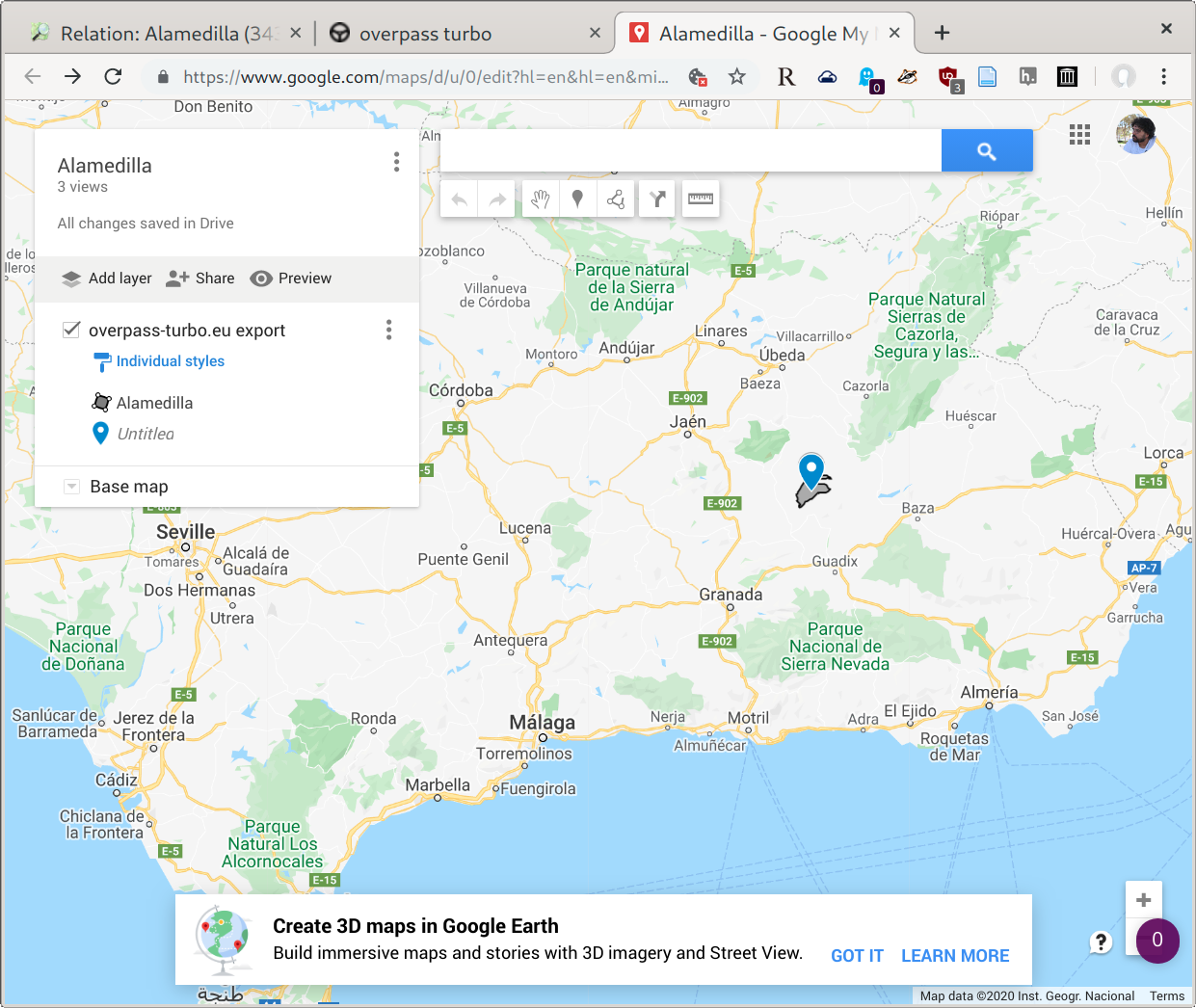Open a new browser tab
Viewport: 1196px width, 1008px height.
(x=942, y=33)
